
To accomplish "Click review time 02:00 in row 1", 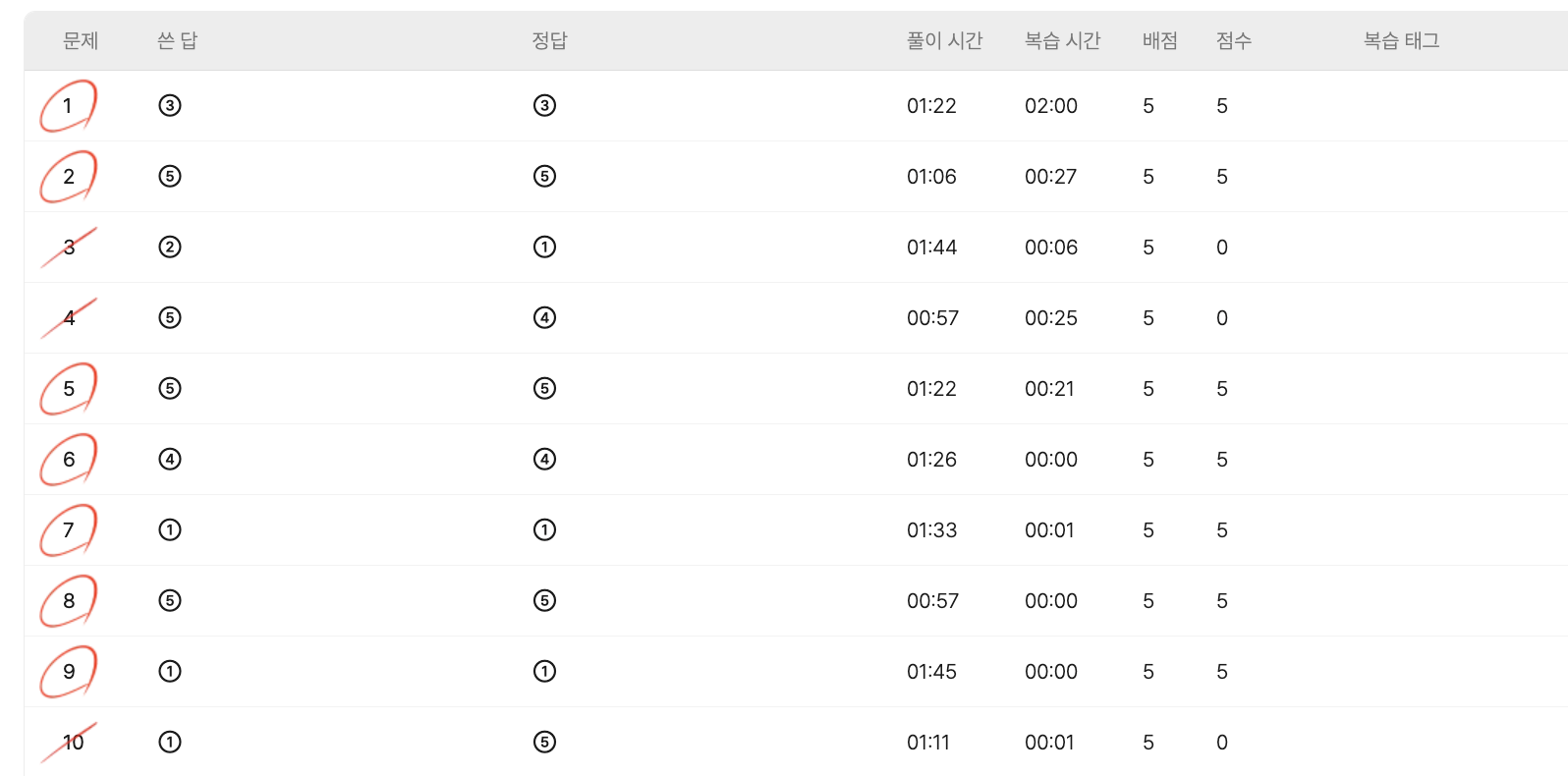I will tap(1051, 105).
